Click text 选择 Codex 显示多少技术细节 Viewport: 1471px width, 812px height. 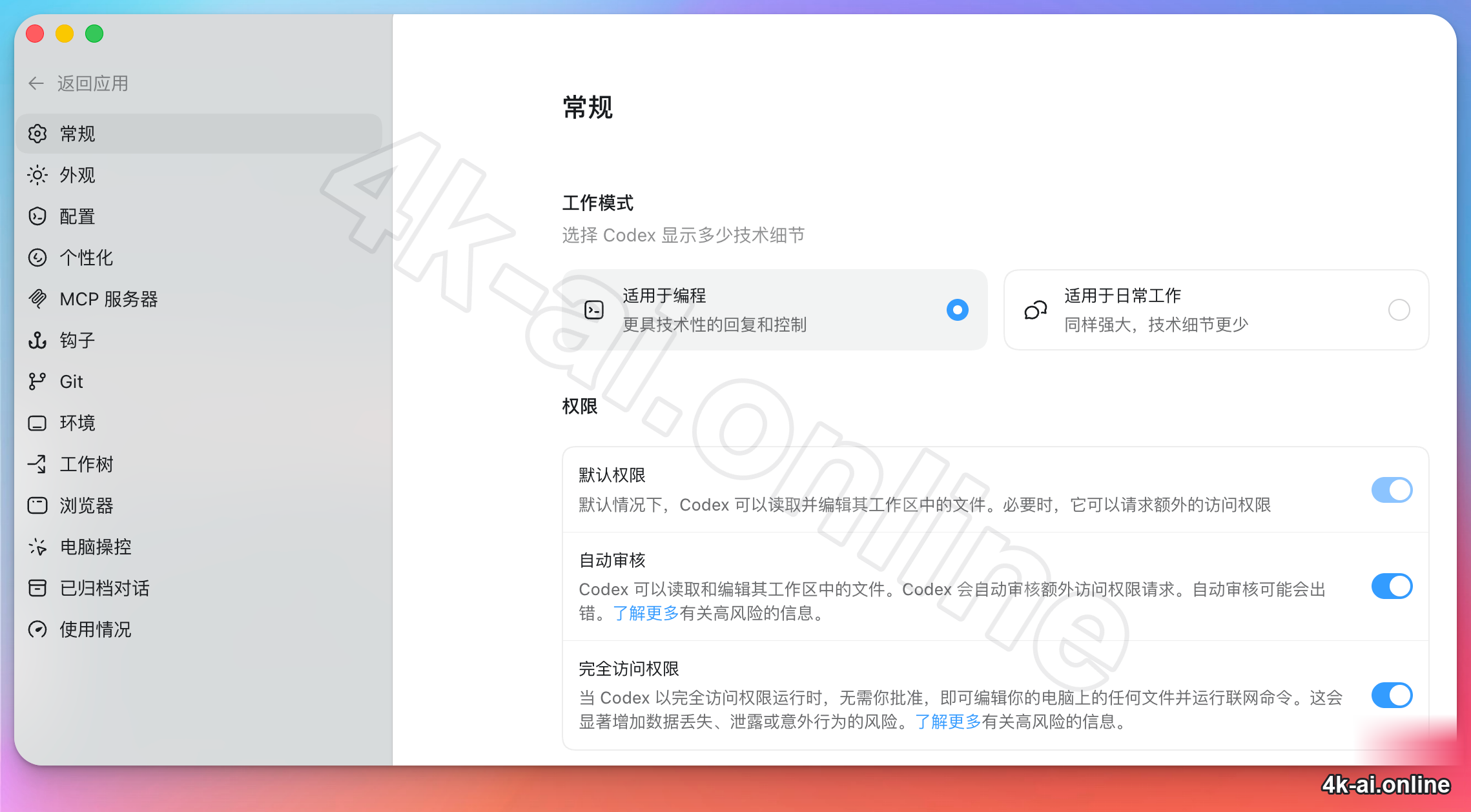(683, 235)
